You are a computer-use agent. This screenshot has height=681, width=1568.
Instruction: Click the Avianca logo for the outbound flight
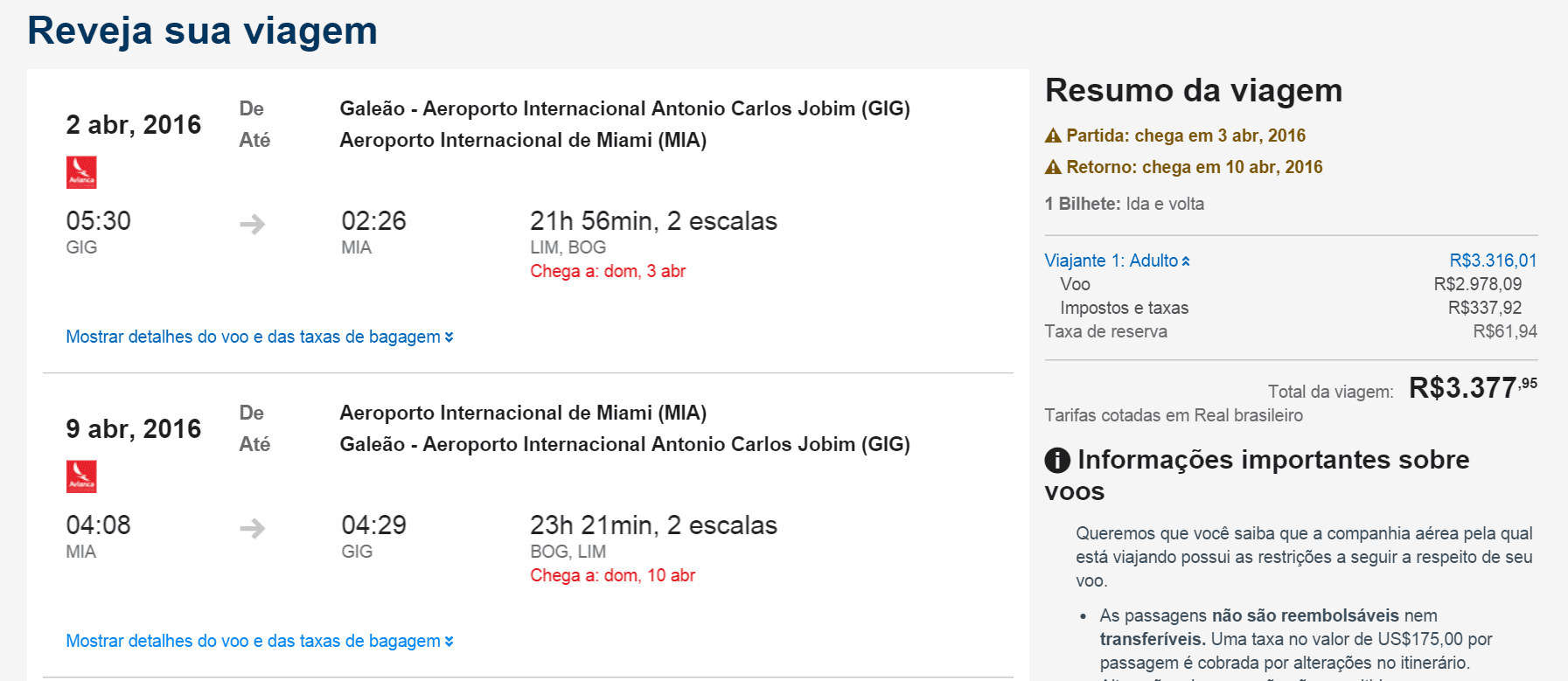(81, 172)
